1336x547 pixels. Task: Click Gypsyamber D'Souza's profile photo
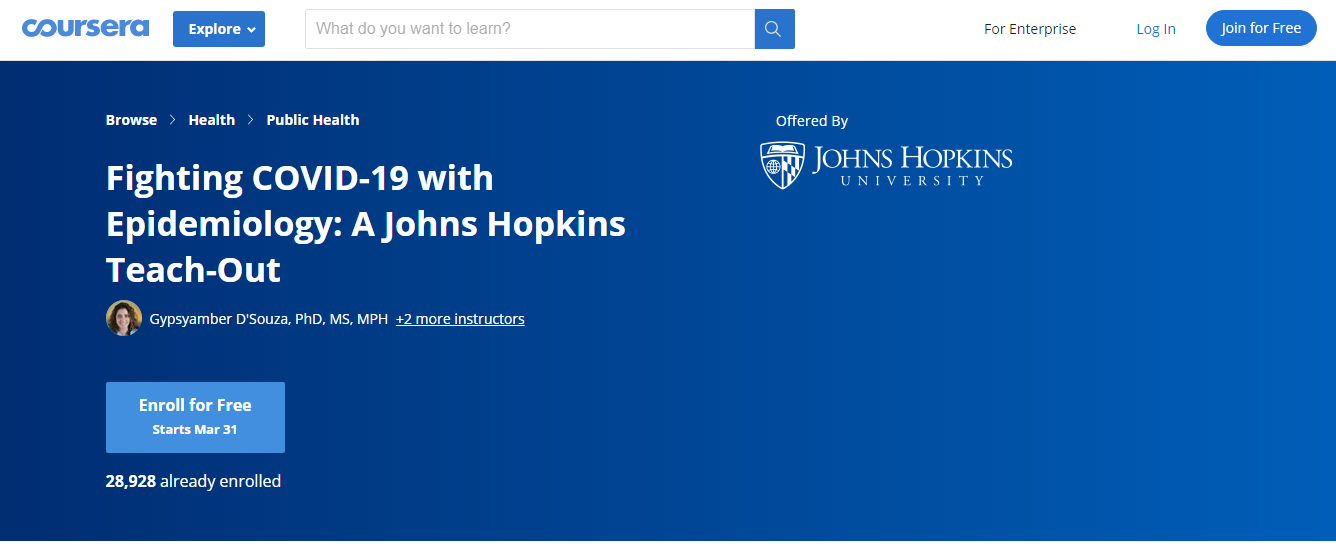point(123,319)
